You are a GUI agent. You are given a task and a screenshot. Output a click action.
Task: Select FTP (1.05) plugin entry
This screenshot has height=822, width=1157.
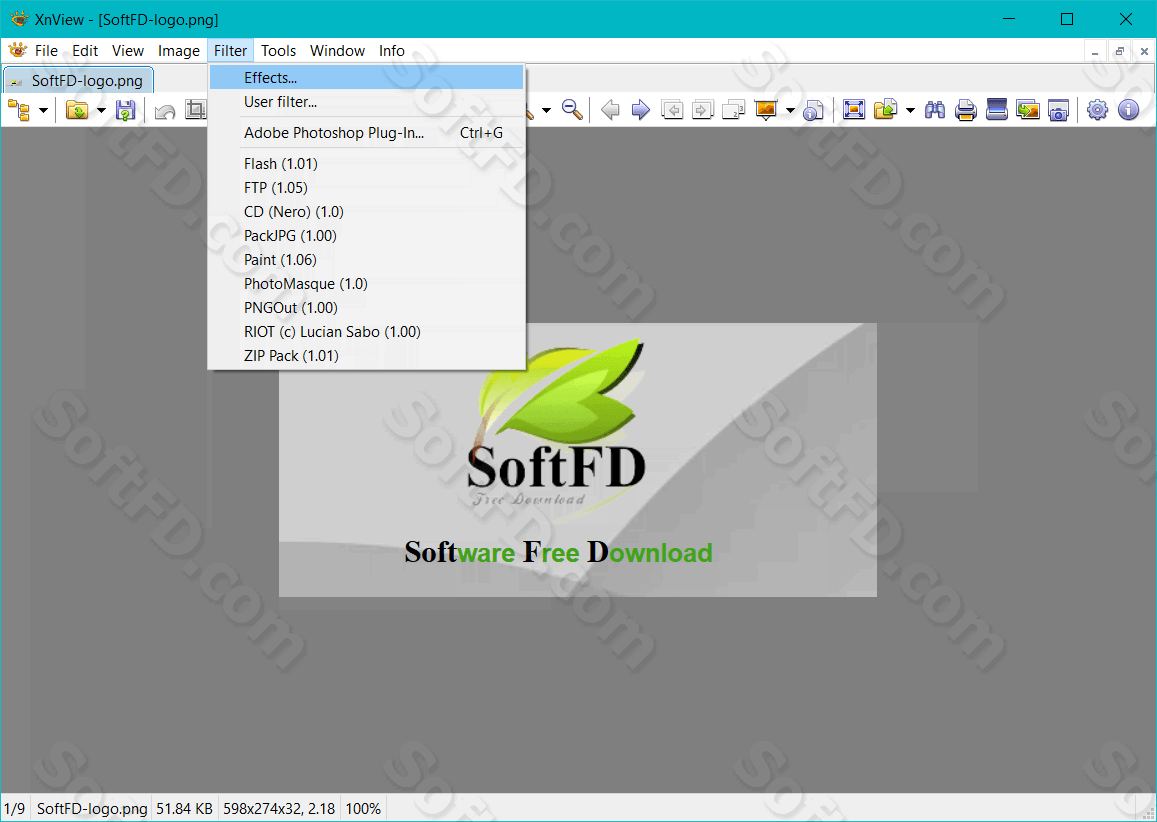coord(366,187)
